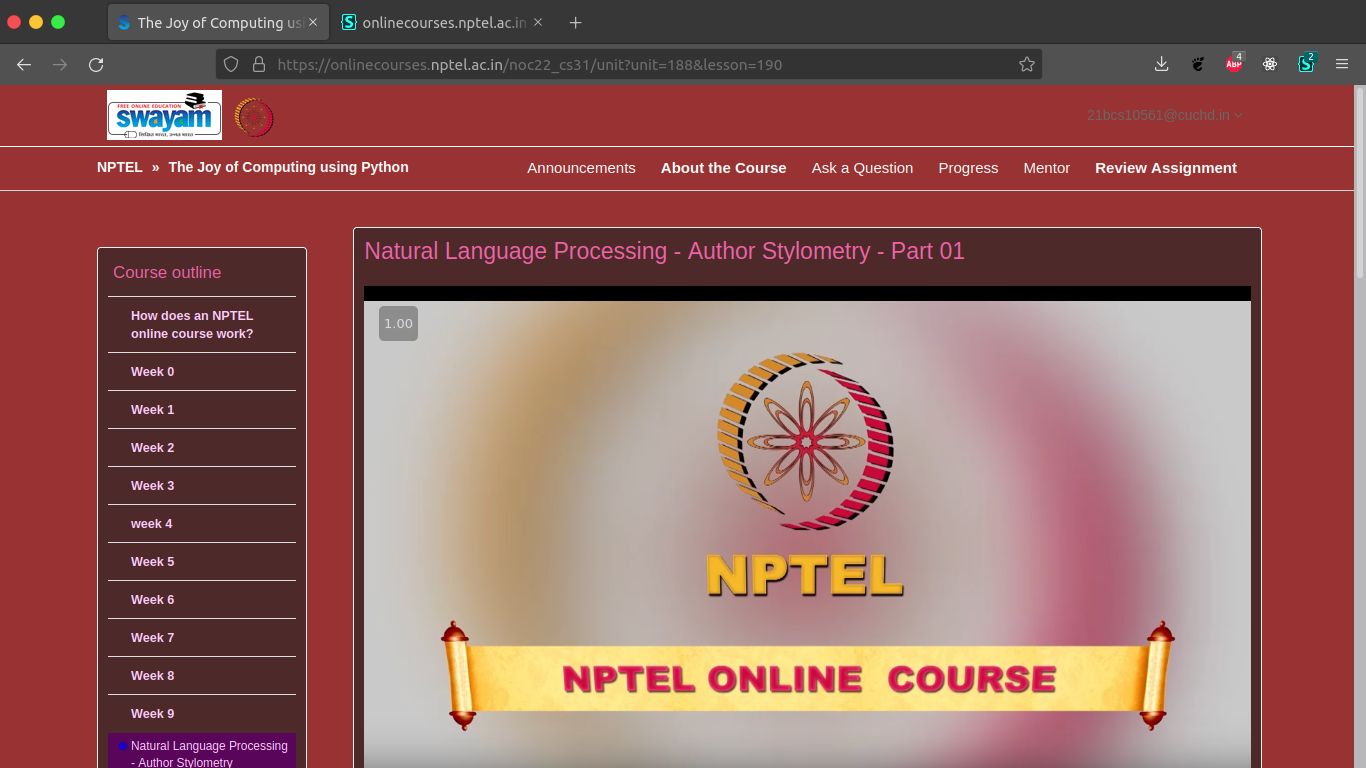Open Ask a Question page
Image resolution: width=1366 pixels, height=768 pixels.
(x=862, y=168)
